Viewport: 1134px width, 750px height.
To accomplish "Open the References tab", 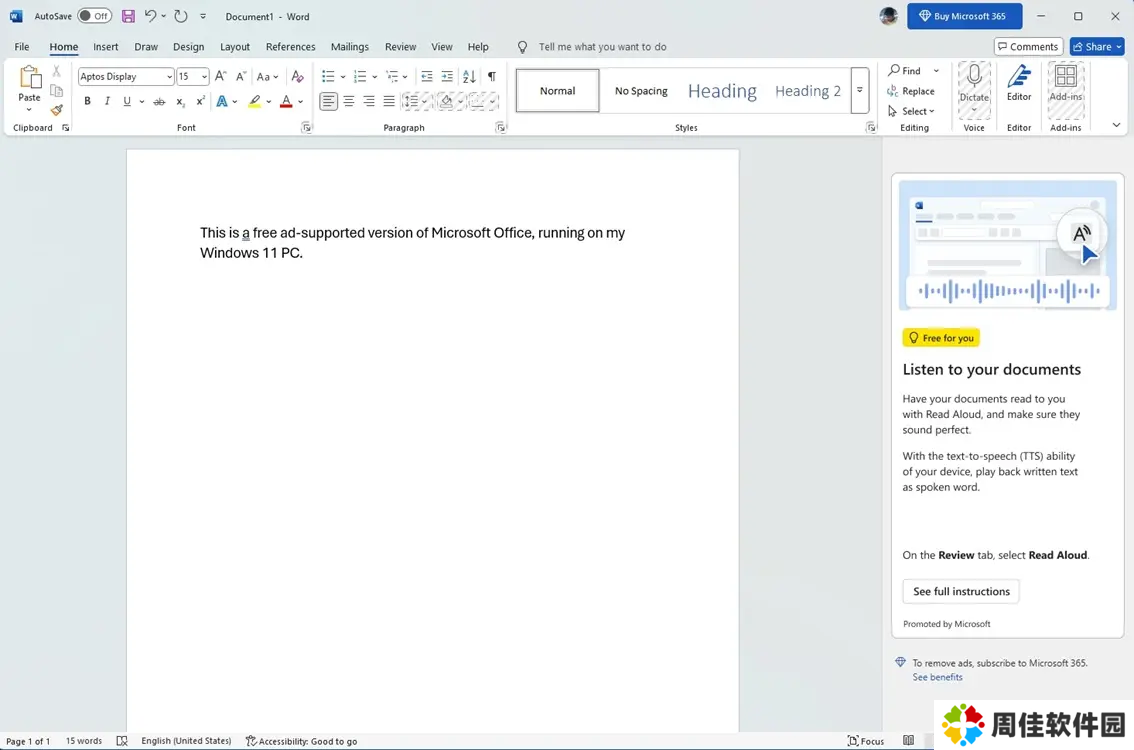I will 291,47.
